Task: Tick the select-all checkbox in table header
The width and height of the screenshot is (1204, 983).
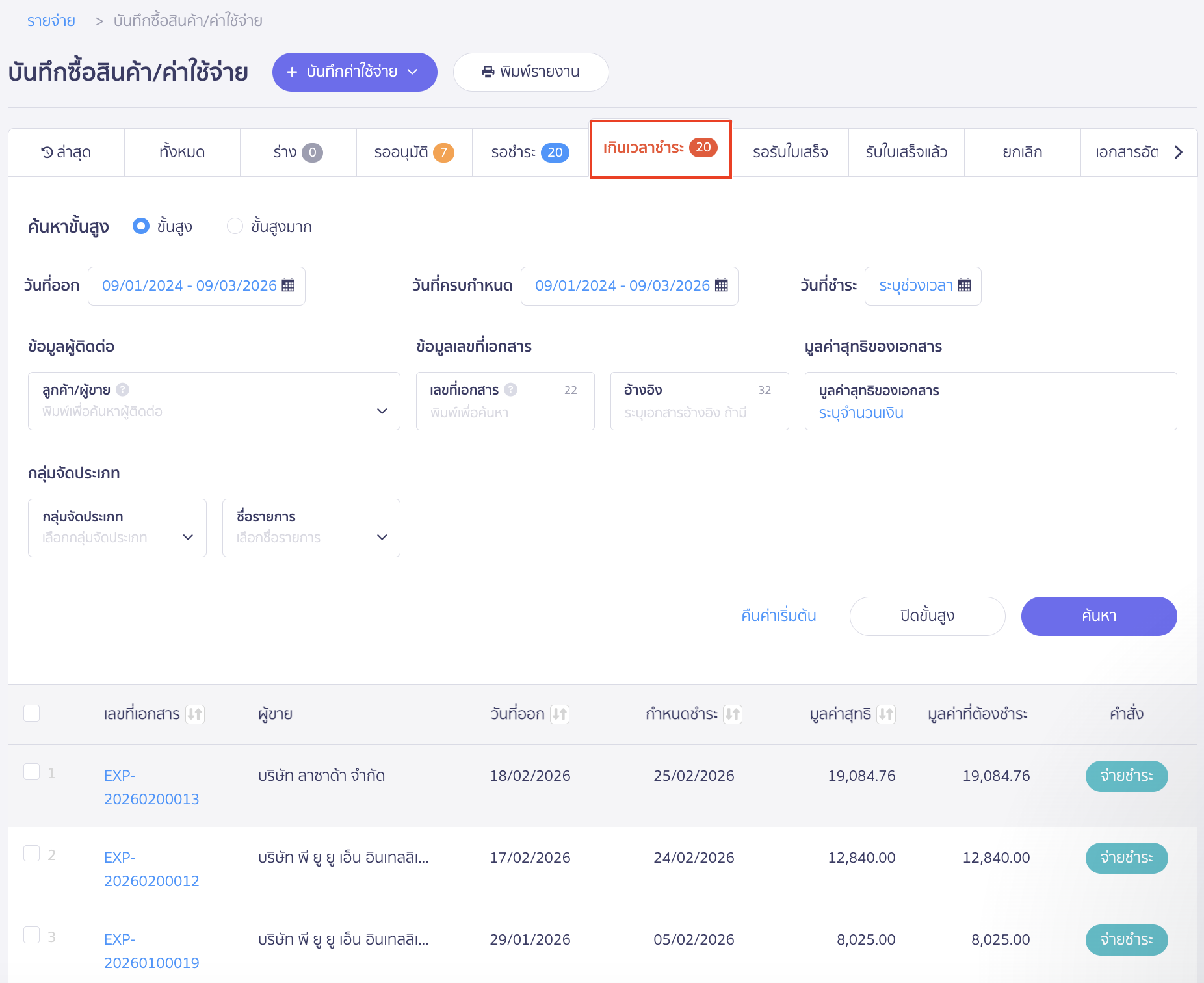Action: [x=31, y=713]
